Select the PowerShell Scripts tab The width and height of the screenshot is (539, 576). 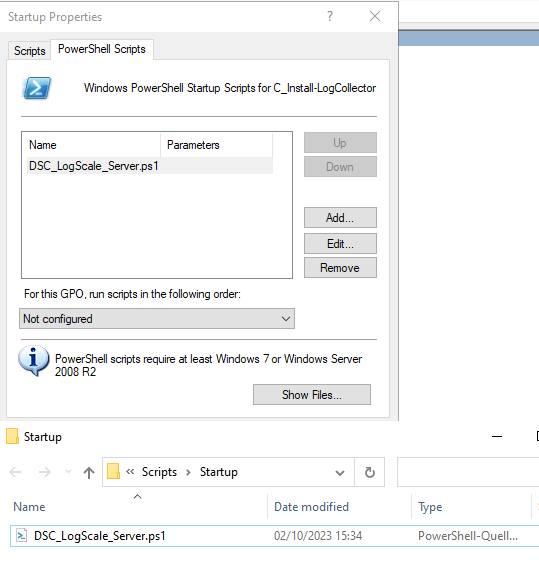[x=102, y=49]
